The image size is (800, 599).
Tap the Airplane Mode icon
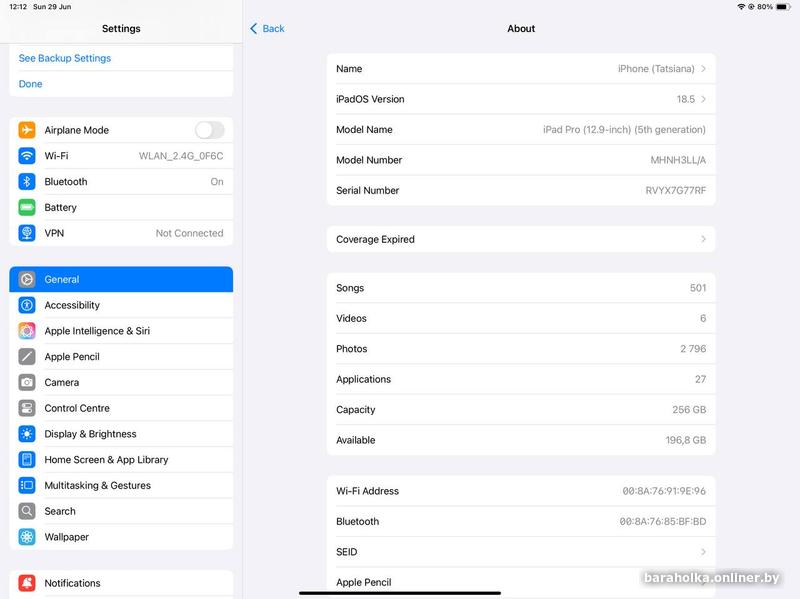(27, 130)
